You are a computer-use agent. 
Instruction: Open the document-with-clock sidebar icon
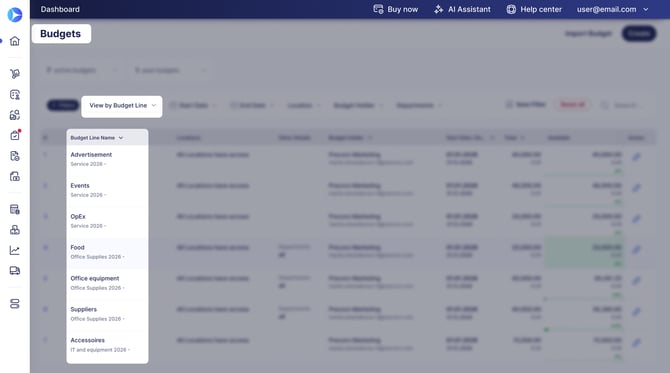coord(15,156)
